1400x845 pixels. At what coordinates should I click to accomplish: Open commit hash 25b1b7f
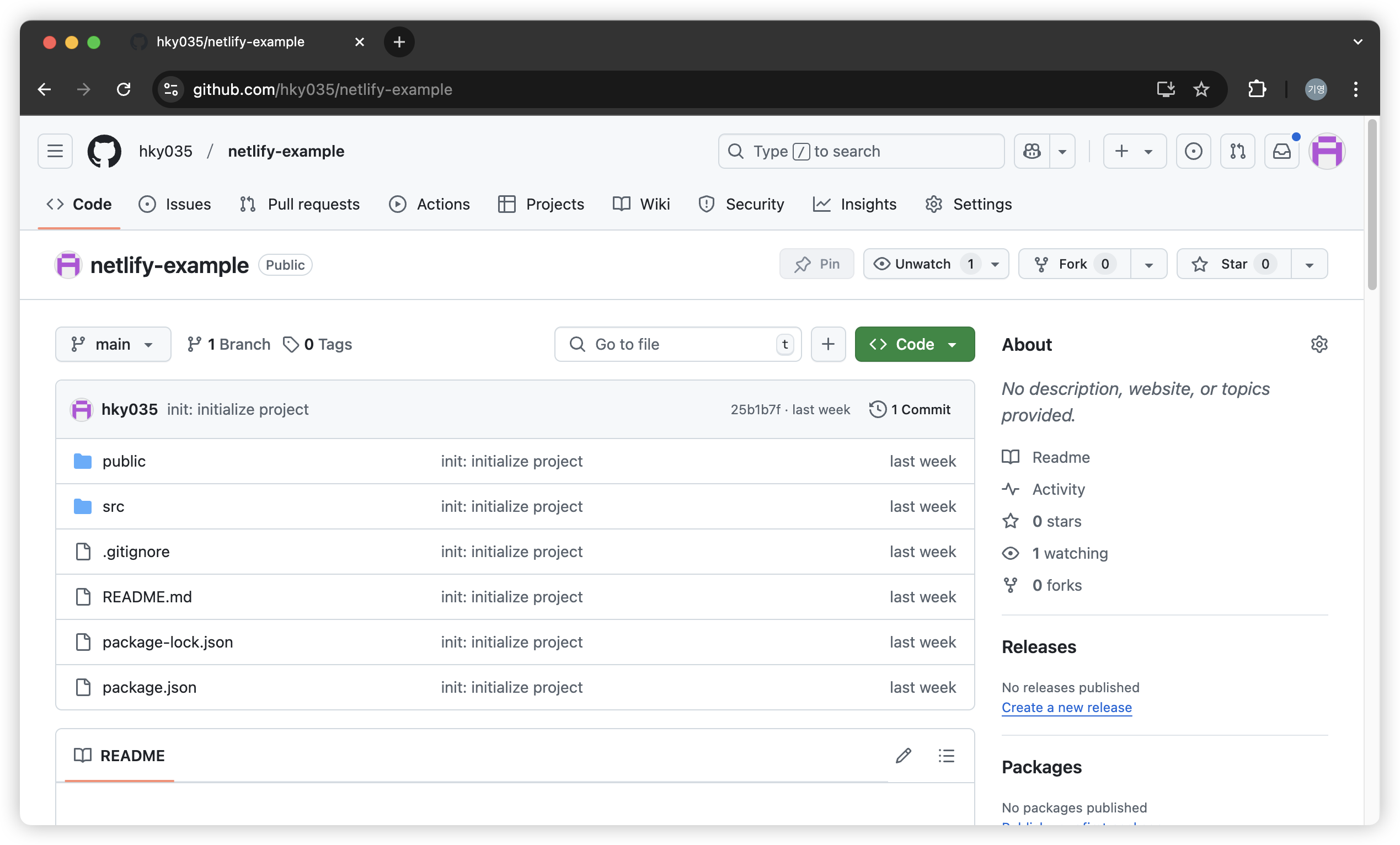[756, 410]
